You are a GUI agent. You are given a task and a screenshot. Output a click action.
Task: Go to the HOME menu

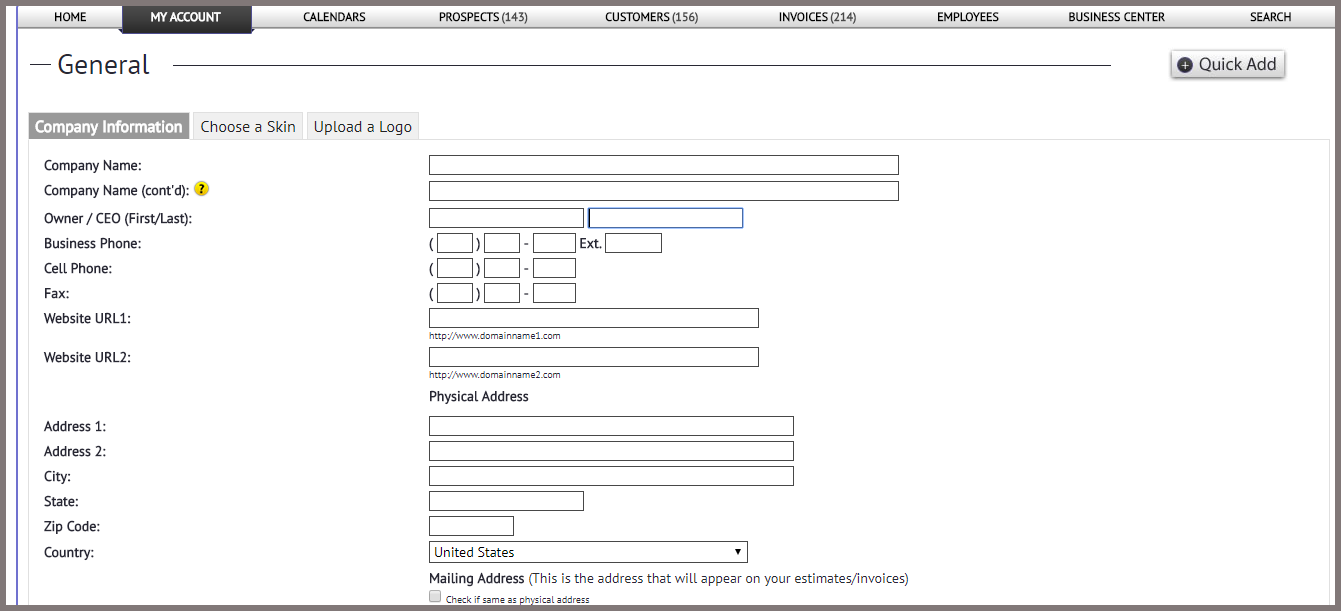pyautogui.click(x=70, y=17)
